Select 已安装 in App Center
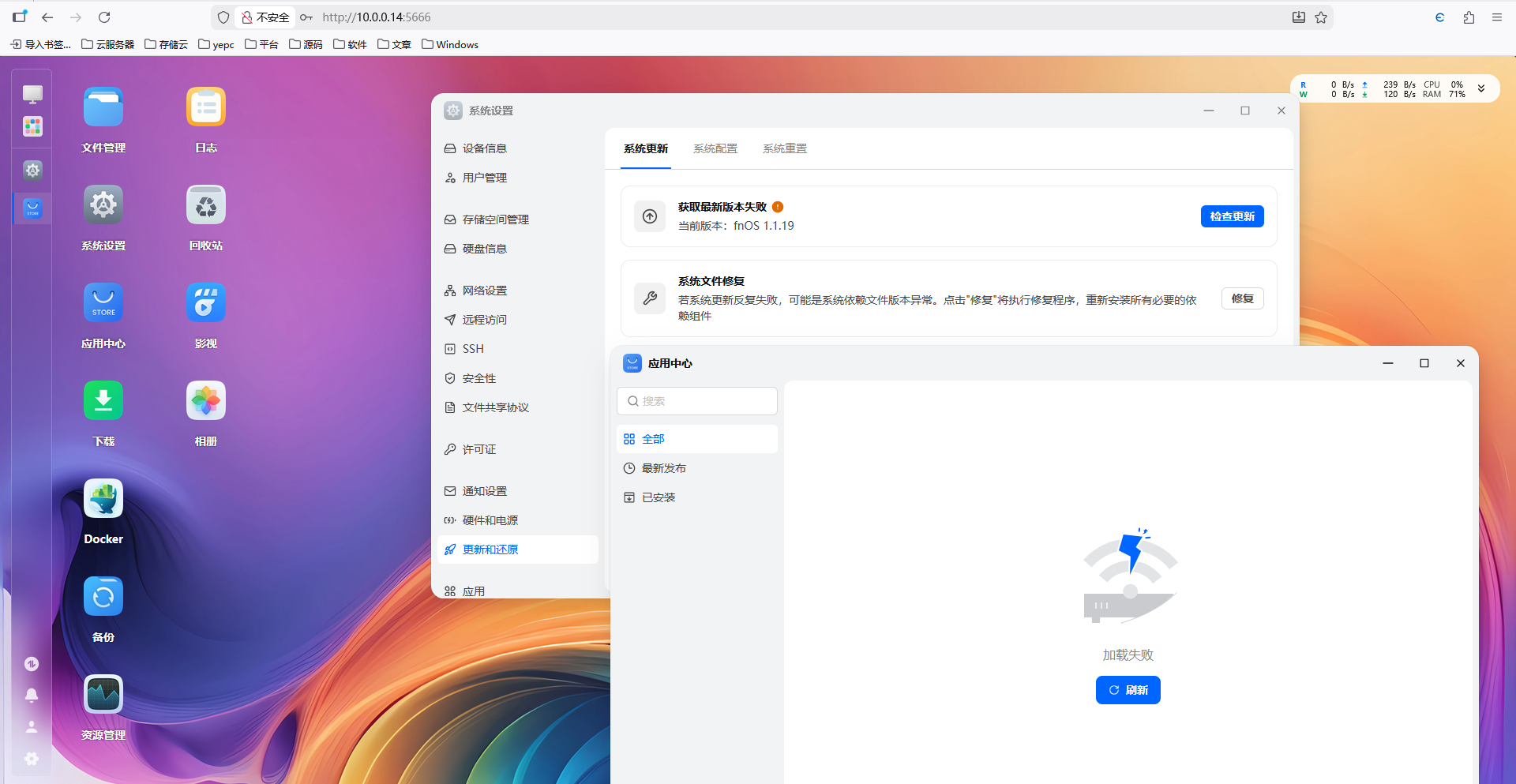 coord(659,497)
